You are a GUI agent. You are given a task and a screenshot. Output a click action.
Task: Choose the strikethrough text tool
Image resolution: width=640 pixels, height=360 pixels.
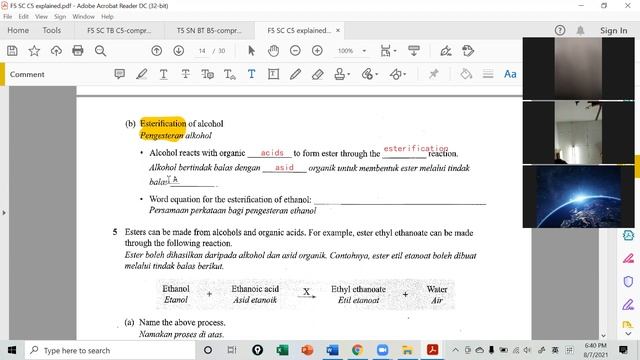coord(185,74)
